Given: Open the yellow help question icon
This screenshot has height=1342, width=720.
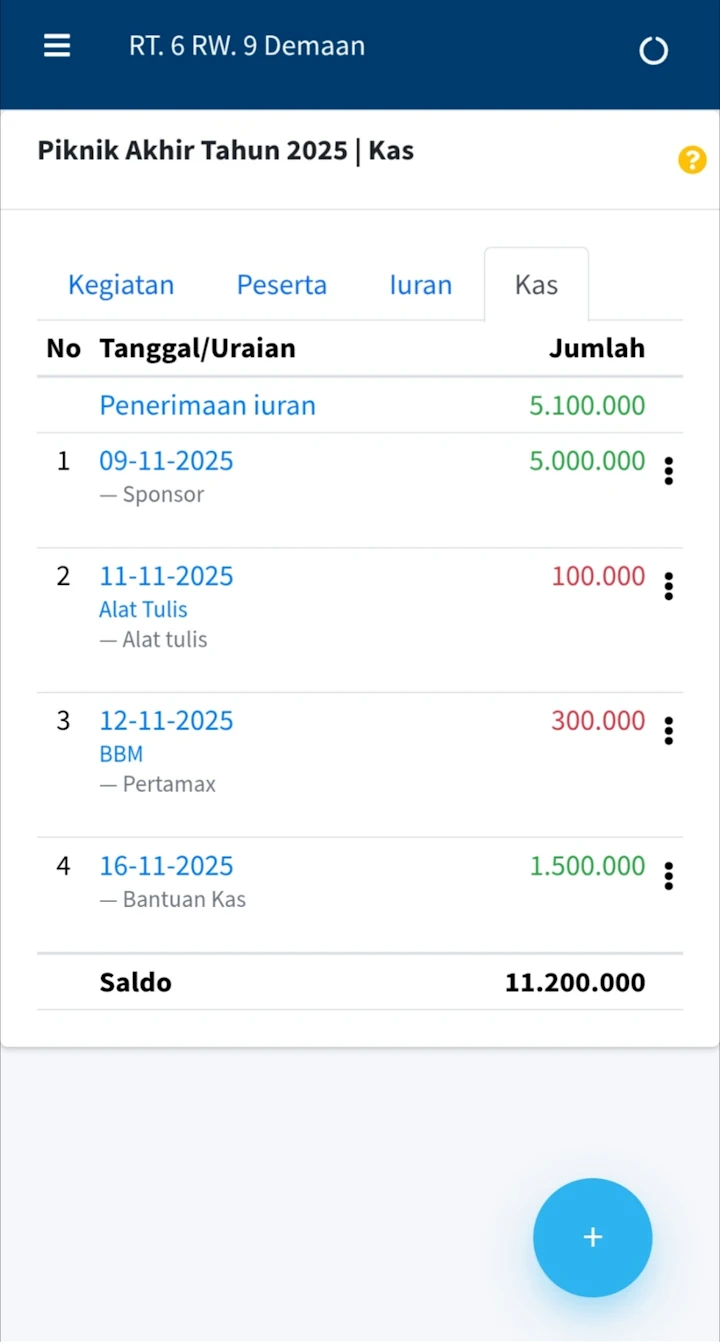Looking at the screenshot, I should (x=691, y=160).
